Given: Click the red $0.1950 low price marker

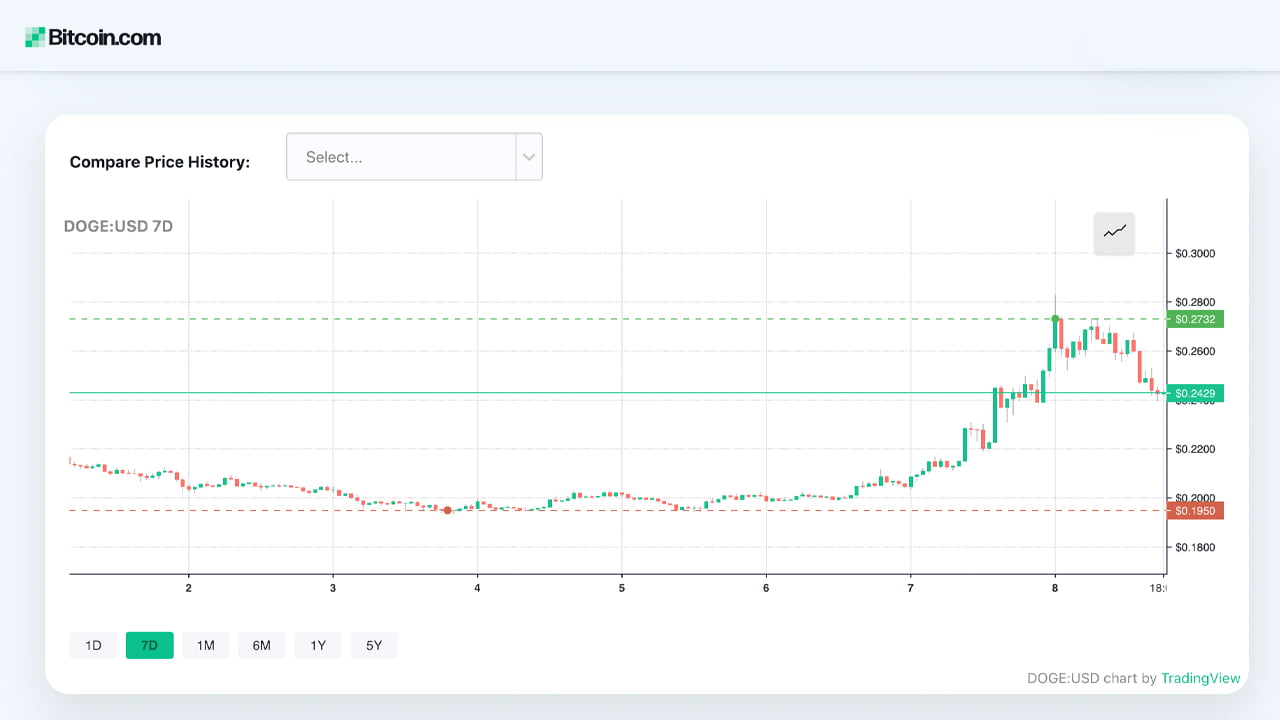Looking at the screenshot, I should pyautogui.click(x=1194, y=510).
